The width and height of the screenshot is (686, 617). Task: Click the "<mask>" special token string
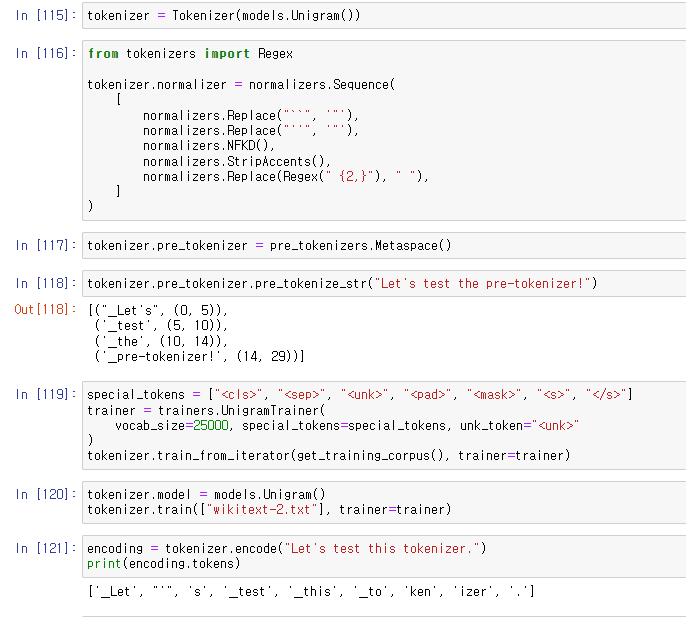(494, 395)
